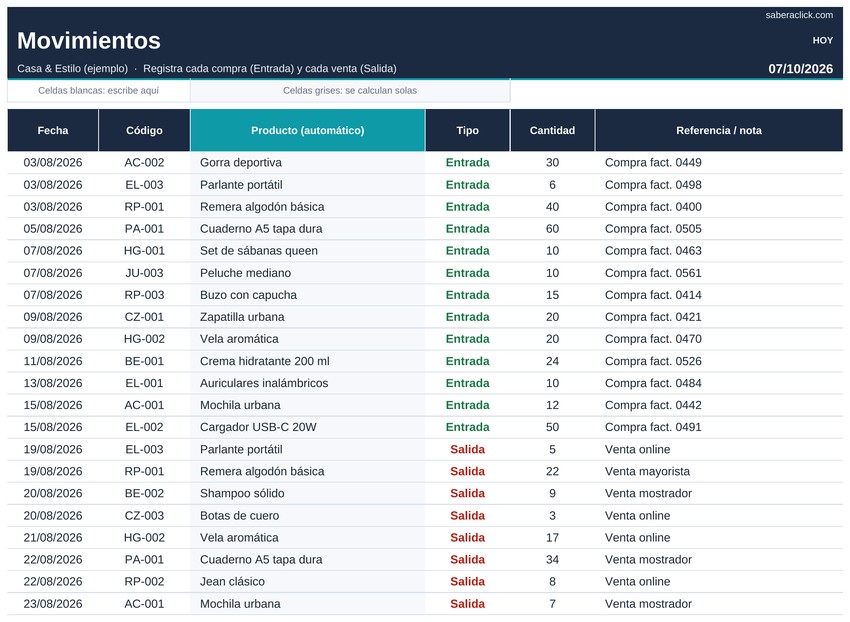The width and height of the screenshot is (850, 622).
Task: Select quantity 60 in Cuaderno A5 row
Action: click(x=552, y=229)
